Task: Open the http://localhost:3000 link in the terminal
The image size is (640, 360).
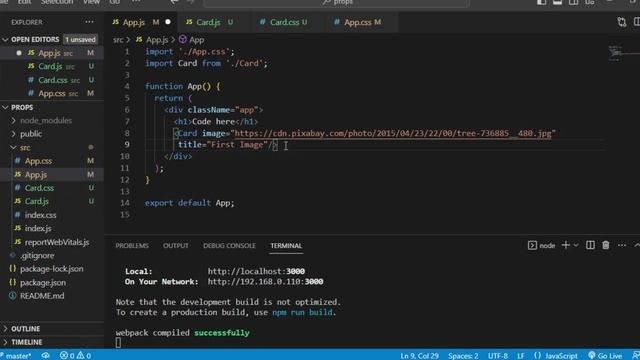Action: (x=256, y=271)
